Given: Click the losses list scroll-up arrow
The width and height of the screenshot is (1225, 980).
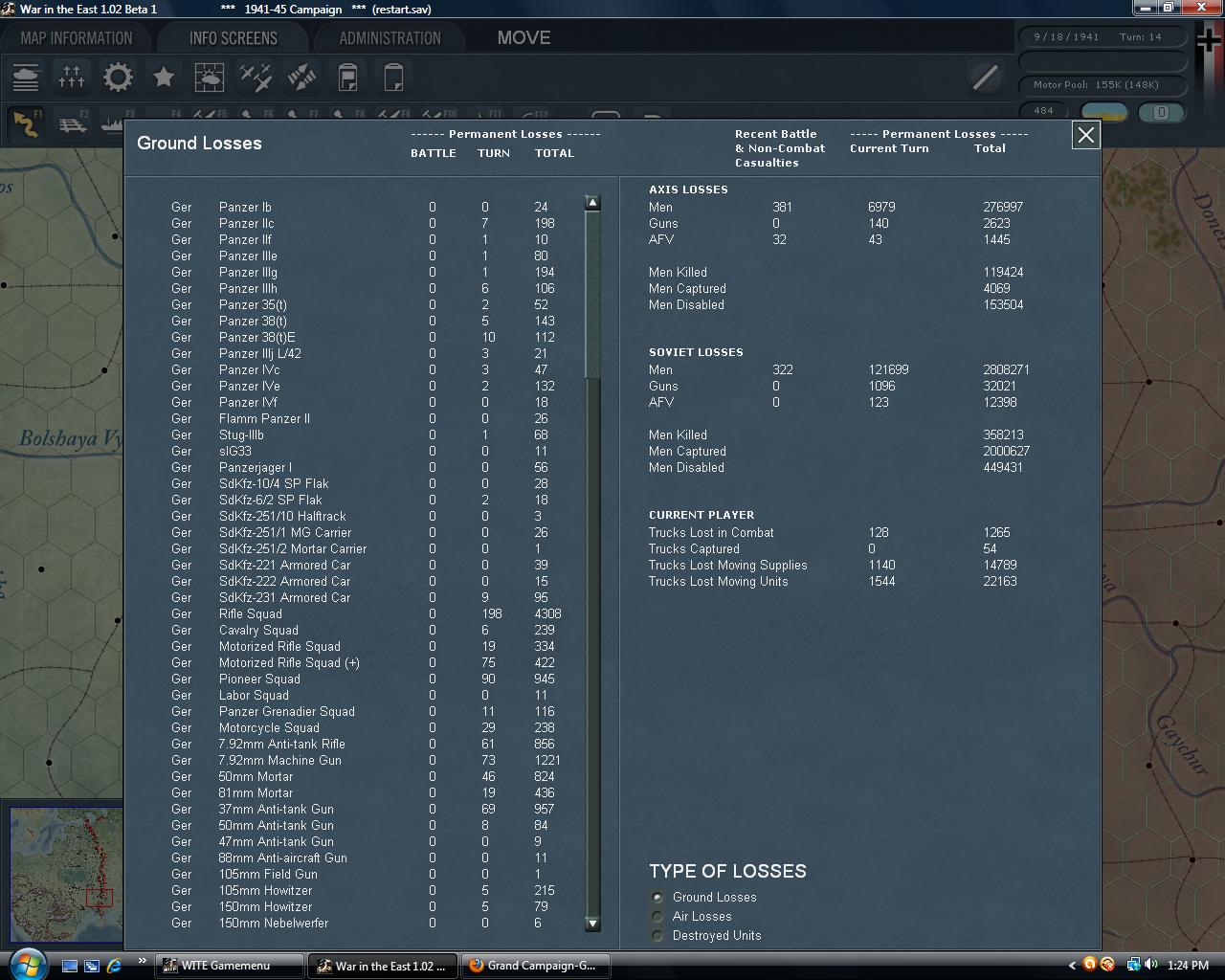Looking at the screenshot, I should point(592,203).
